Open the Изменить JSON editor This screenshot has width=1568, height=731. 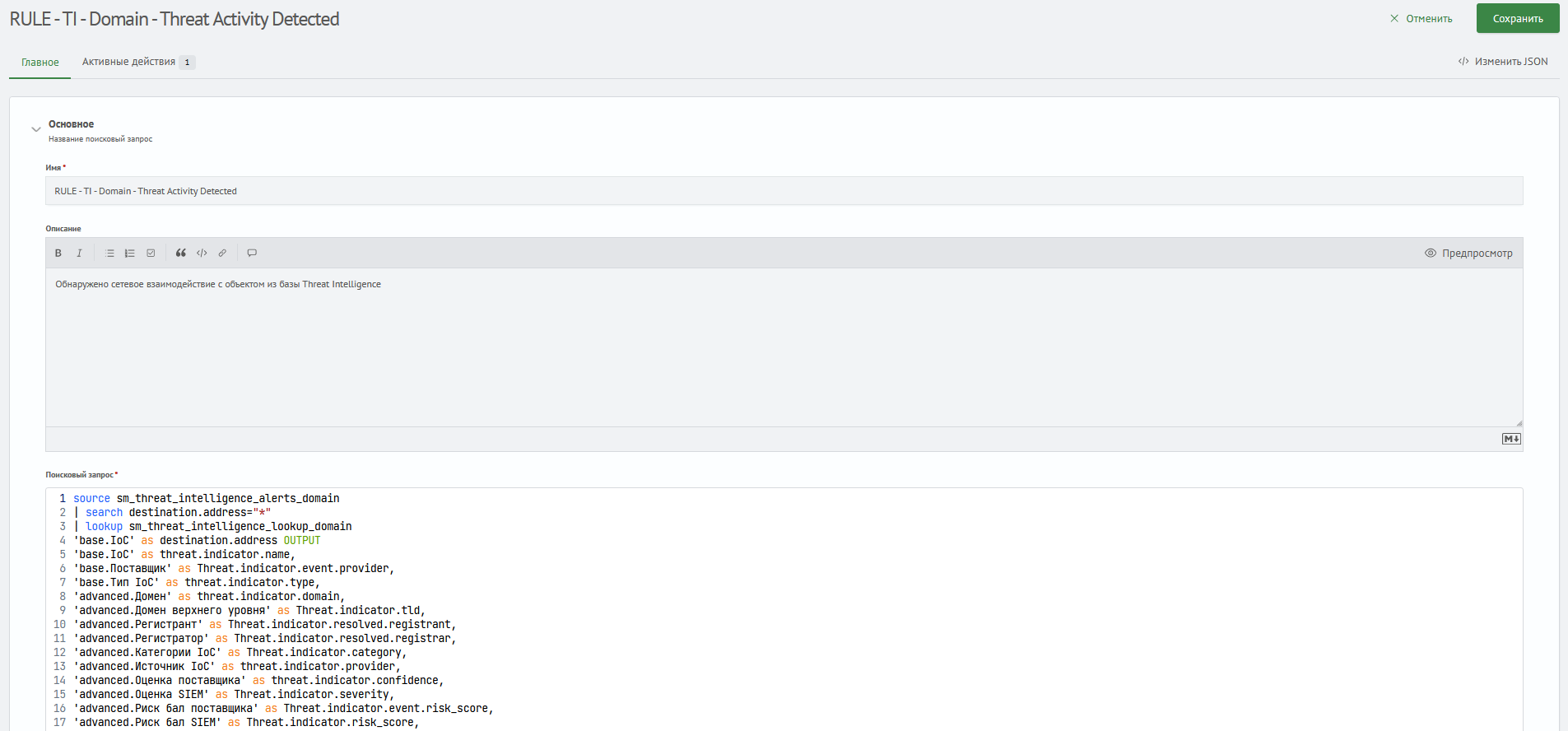tap(1503, 62)
